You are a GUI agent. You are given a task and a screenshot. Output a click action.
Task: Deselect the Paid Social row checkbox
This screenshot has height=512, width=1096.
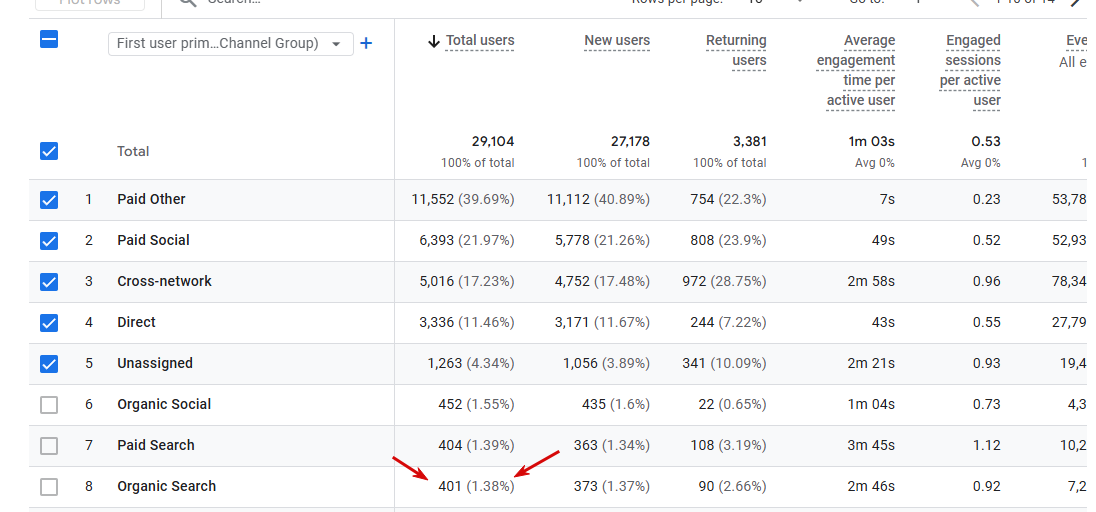point(49,241)
